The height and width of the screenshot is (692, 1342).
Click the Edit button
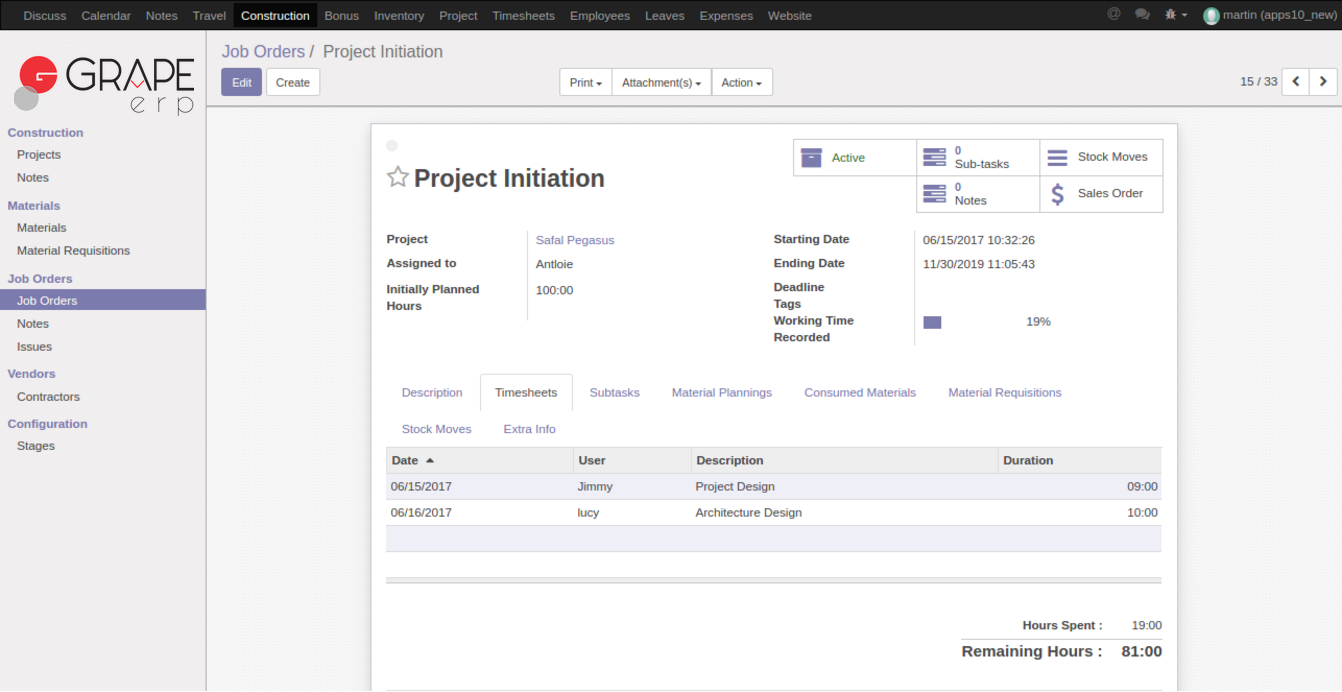[241, 83]
